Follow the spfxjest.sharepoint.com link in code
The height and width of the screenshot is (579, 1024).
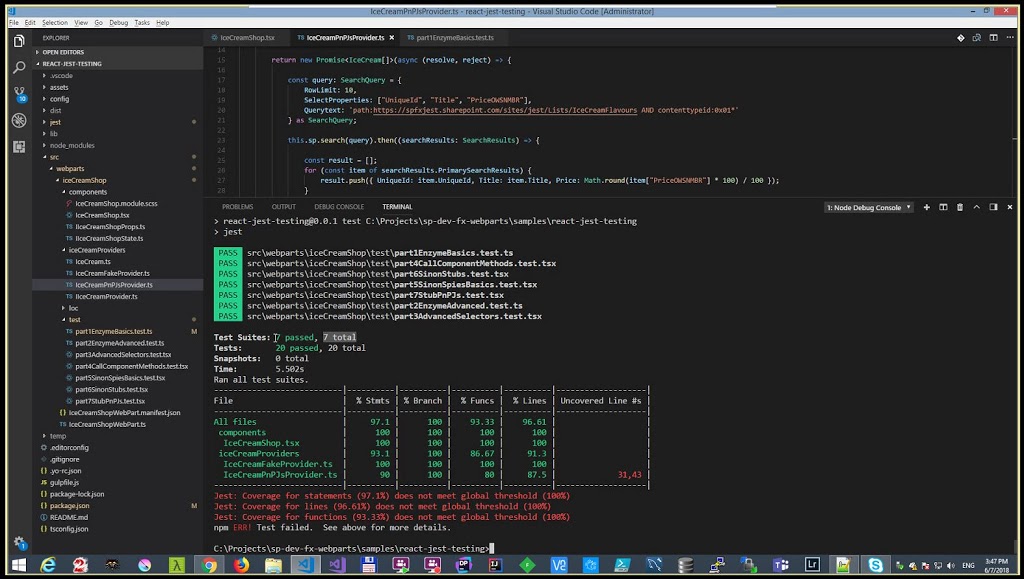(x=504, y=110)
